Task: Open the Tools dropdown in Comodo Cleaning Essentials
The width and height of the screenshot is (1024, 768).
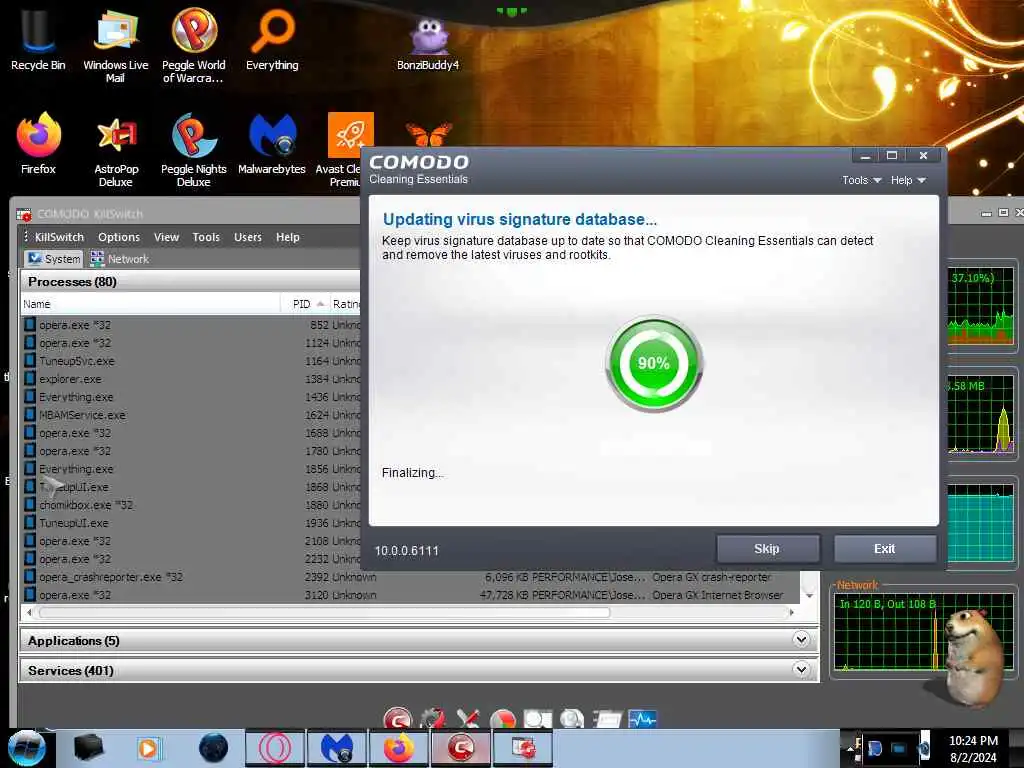Action: point(861,180)
